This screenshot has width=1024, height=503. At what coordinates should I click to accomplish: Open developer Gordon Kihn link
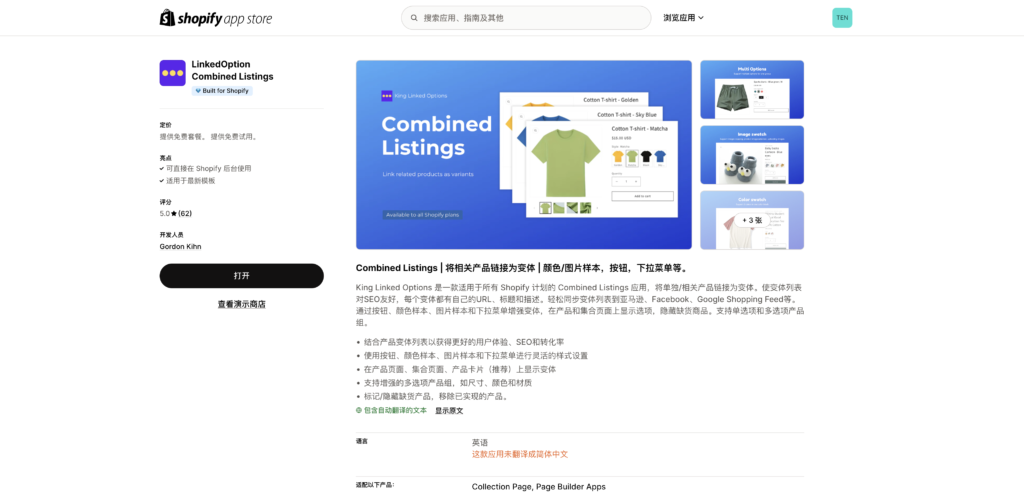(180, 247)
